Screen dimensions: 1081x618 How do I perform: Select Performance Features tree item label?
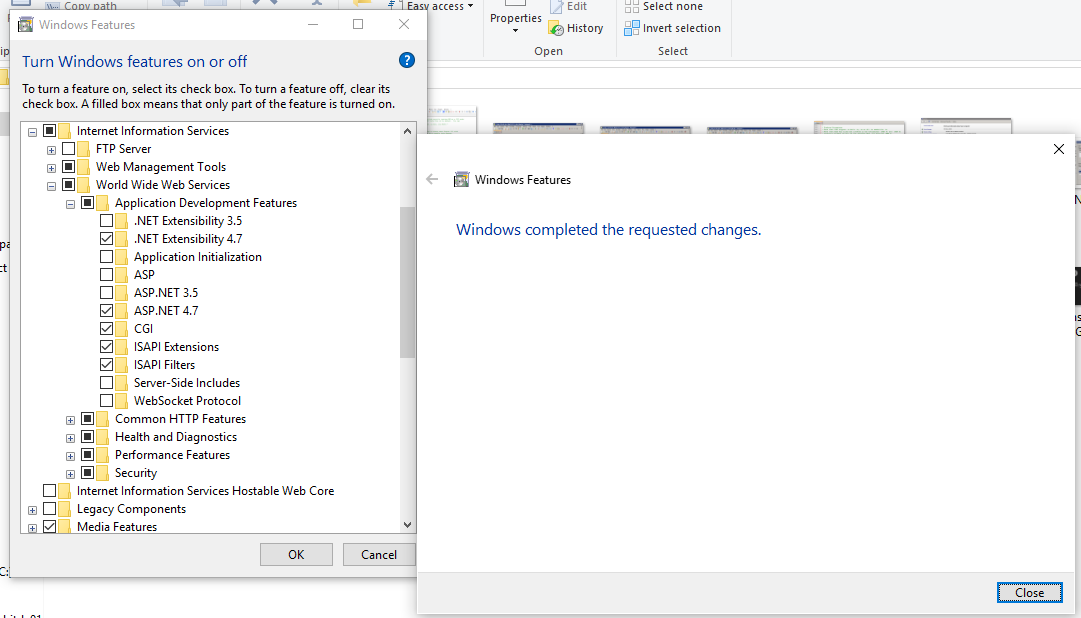tap(172, 455)
